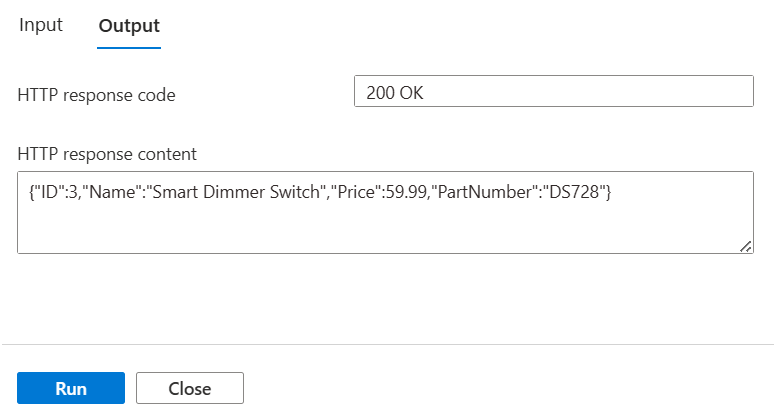The height and width of the screenshot is (413, 774).
Task: Grab the response content resize handle
Action: pyautogui.click(x=746, y=246)
